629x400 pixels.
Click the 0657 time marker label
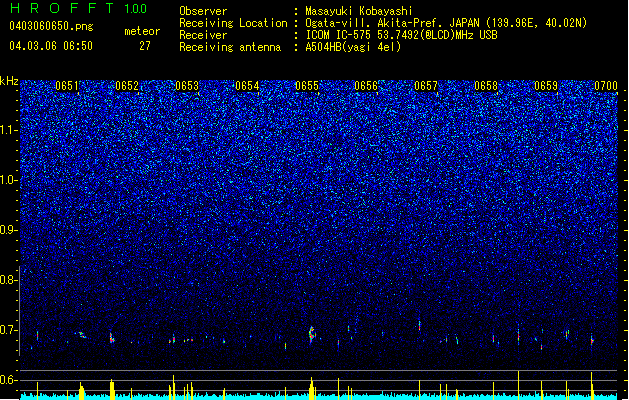426,86
